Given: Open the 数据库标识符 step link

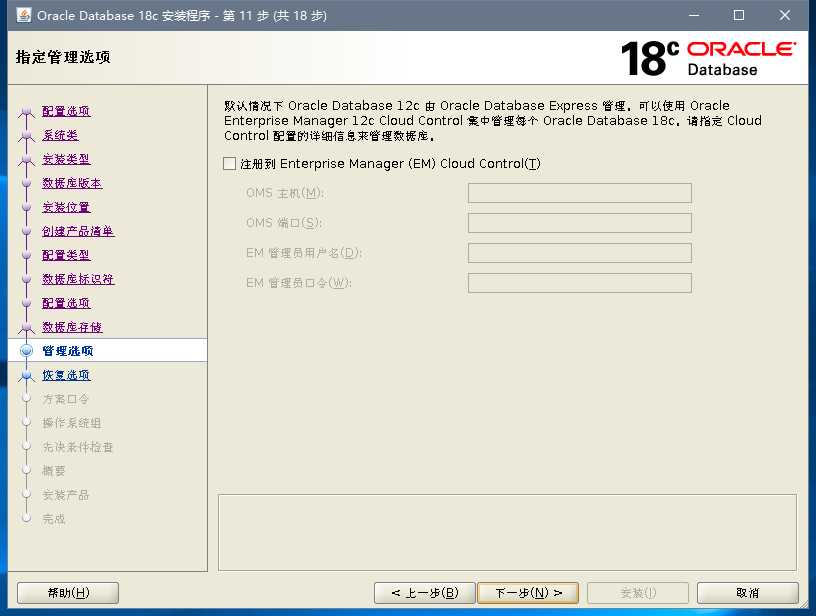Looking at the screenshot, I should point(78,279).
